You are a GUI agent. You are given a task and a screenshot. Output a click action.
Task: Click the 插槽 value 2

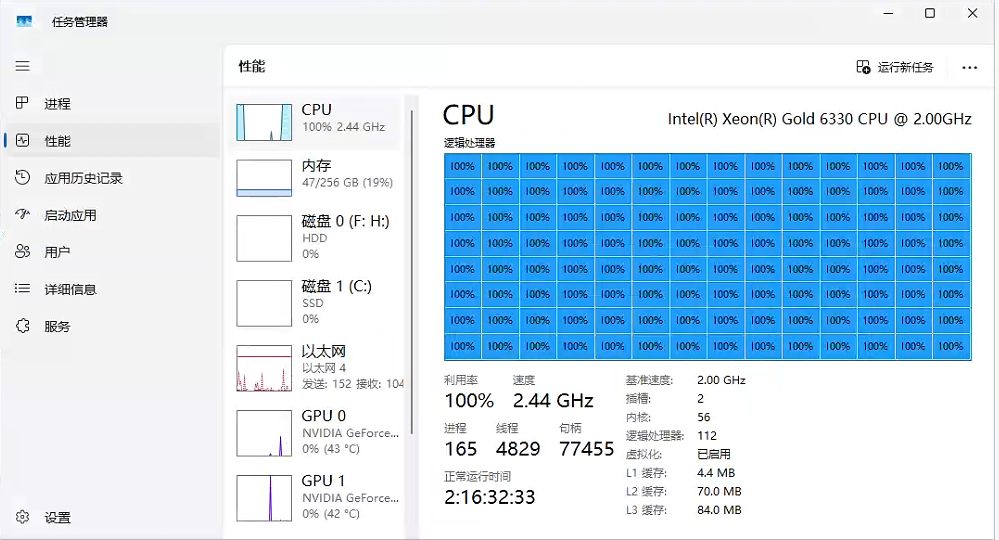(x=700, y=399)
